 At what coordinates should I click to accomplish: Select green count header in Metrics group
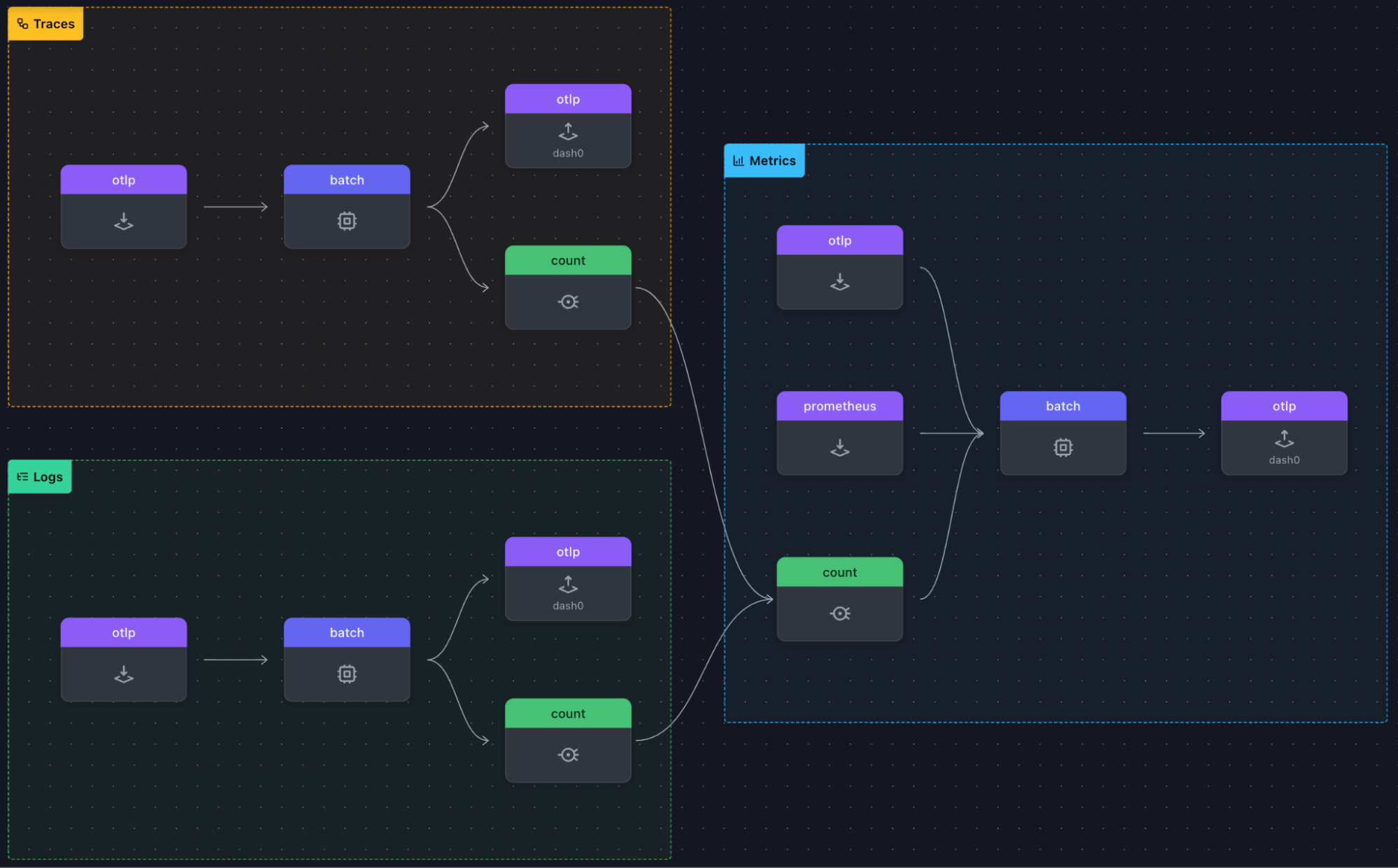[839, 572]
